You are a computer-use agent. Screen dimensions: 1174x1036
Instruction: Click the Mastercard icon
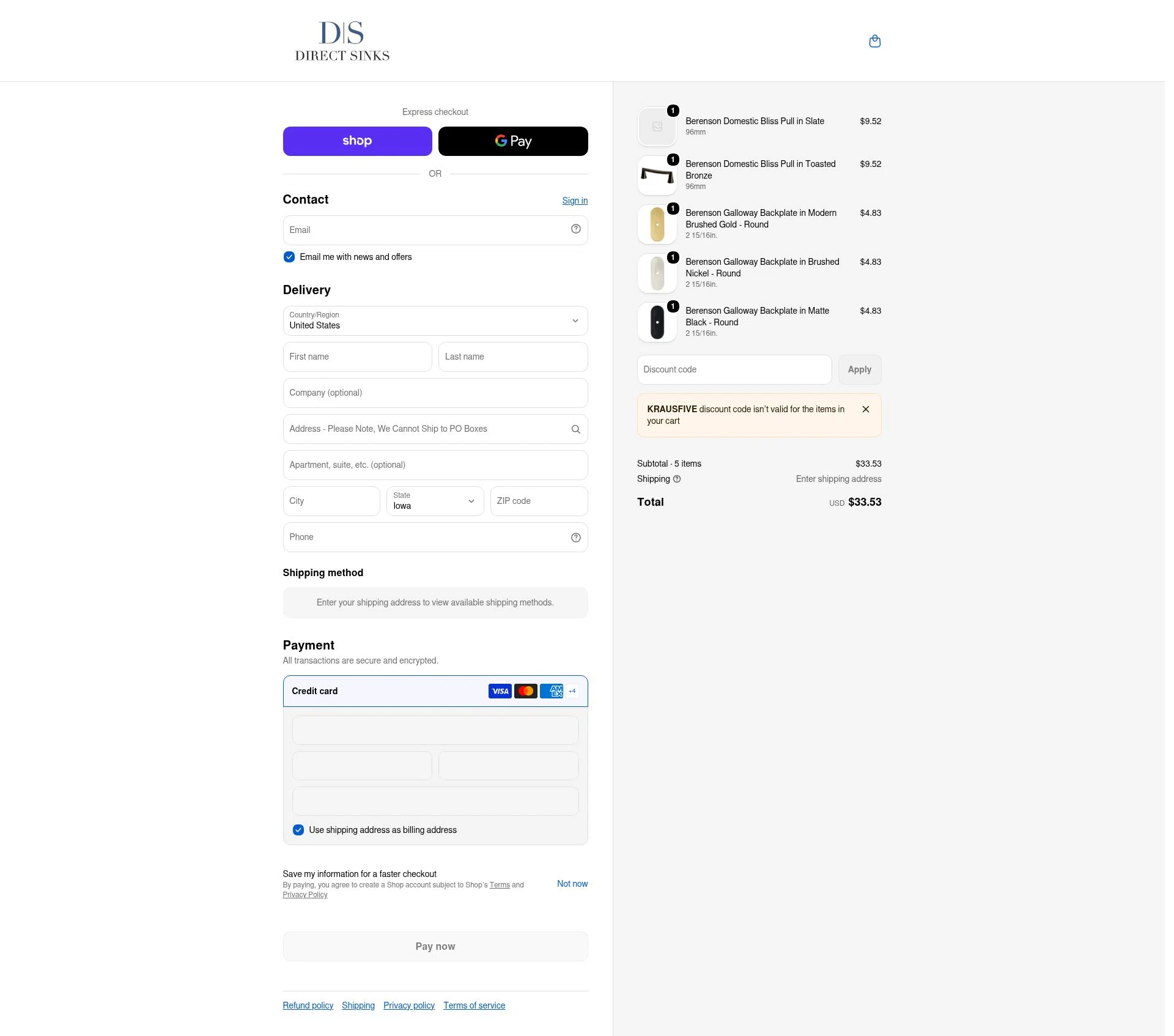[526, 691]
